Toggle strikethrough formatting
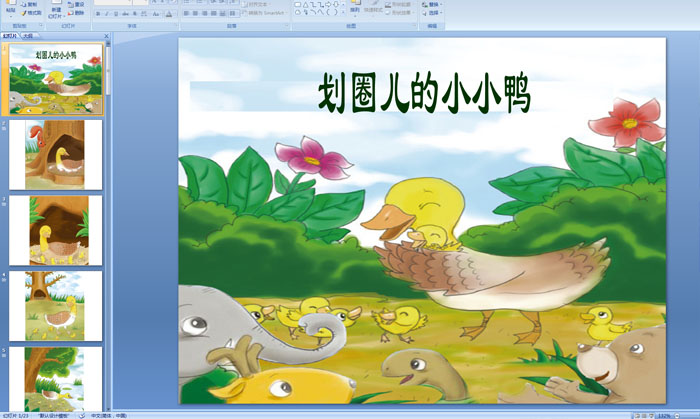This screenshot has height=419, width=700. click(125, 14)
